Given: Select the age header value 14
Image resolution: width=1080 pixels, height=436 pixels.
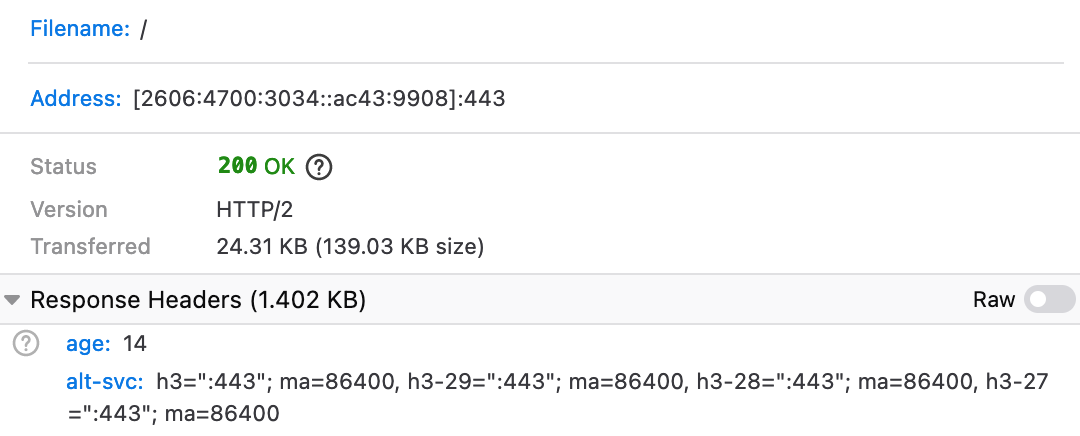Looking at the screenshot, I should [135, 345].
